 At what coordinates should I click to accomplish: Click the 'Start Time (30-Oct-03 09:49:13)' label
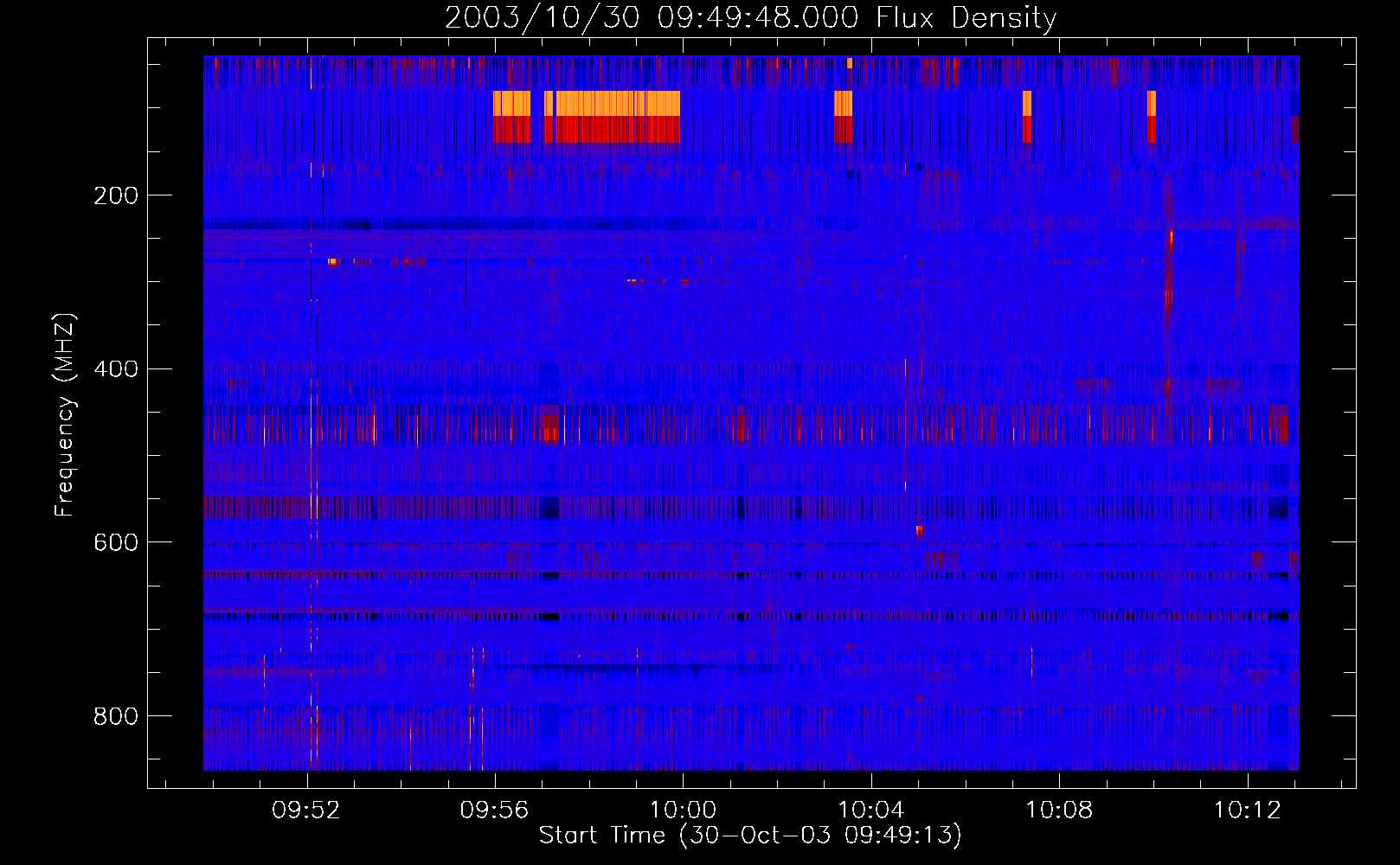750,835
